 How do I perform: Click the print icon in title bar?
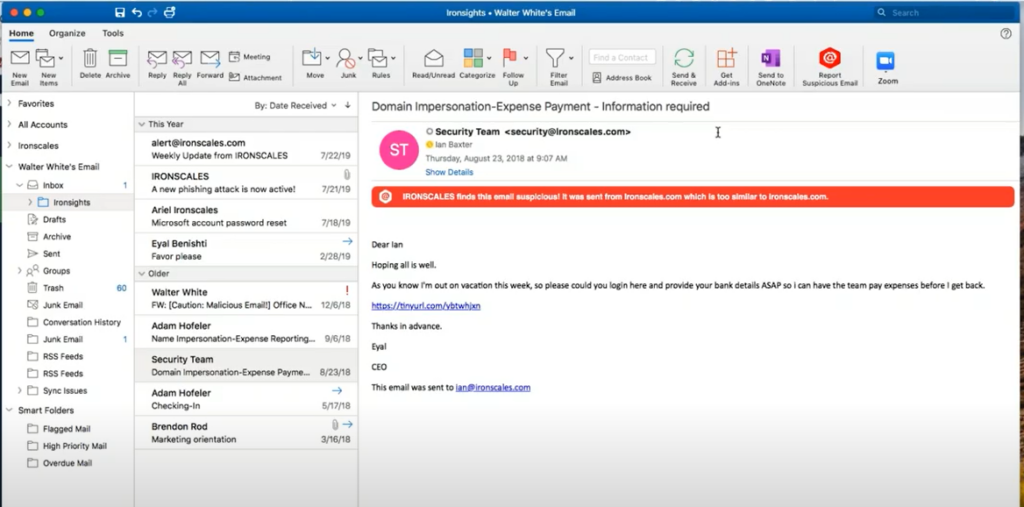tap(170, 12)
